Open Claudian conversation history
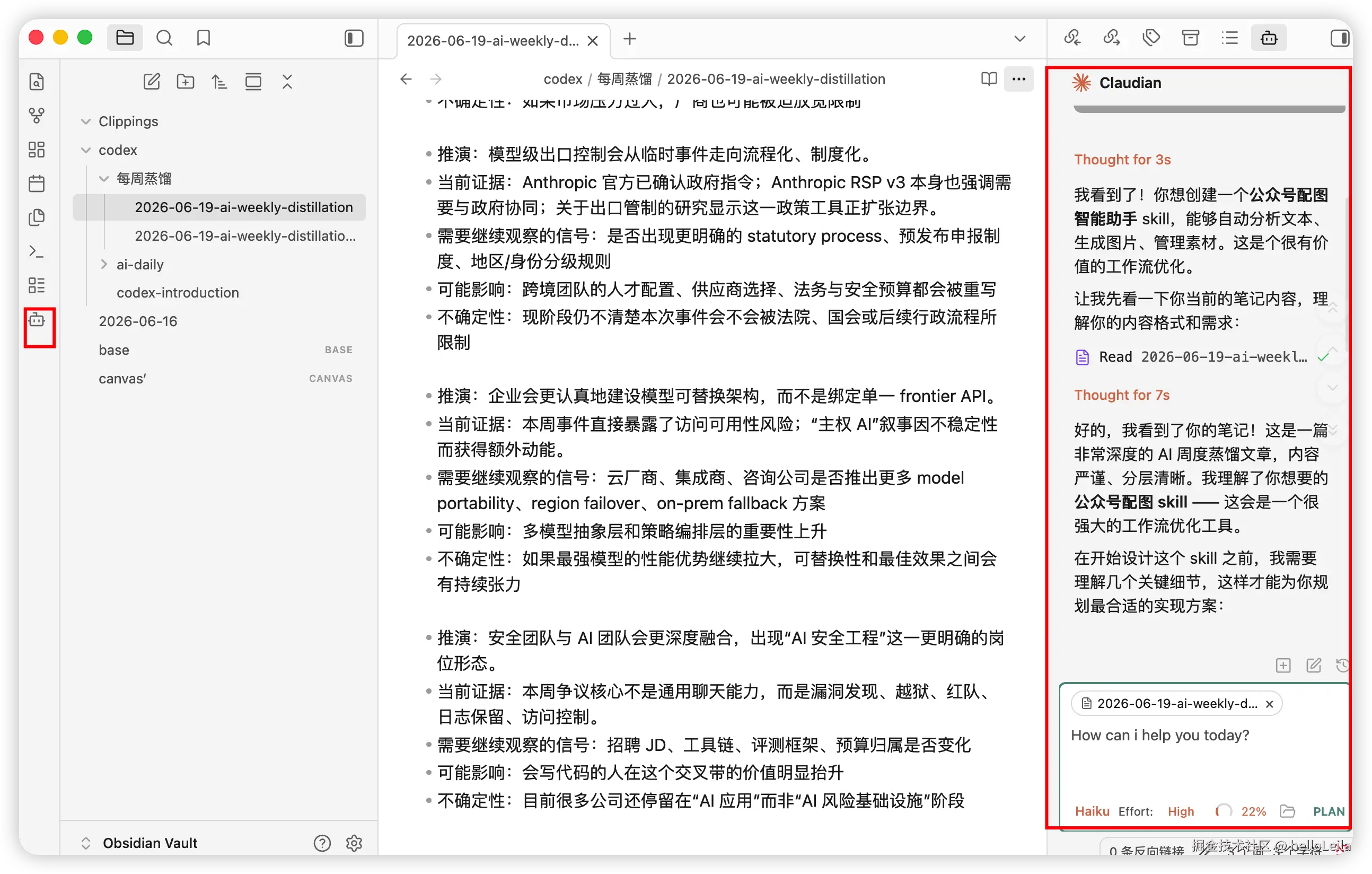1372x874 pixels. coord(1342,666)
